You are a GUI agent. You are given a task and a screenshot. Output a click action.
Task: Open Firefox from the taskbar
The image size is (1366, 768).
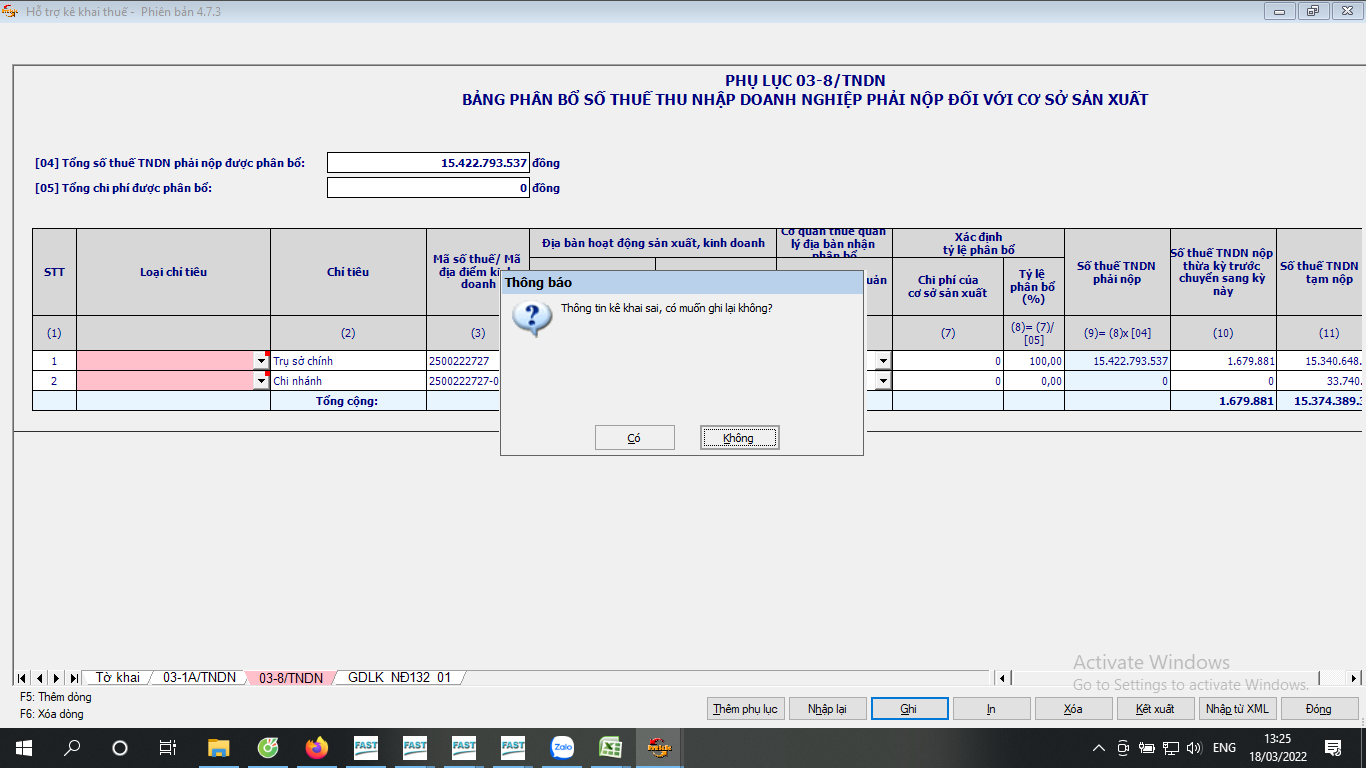317,747
